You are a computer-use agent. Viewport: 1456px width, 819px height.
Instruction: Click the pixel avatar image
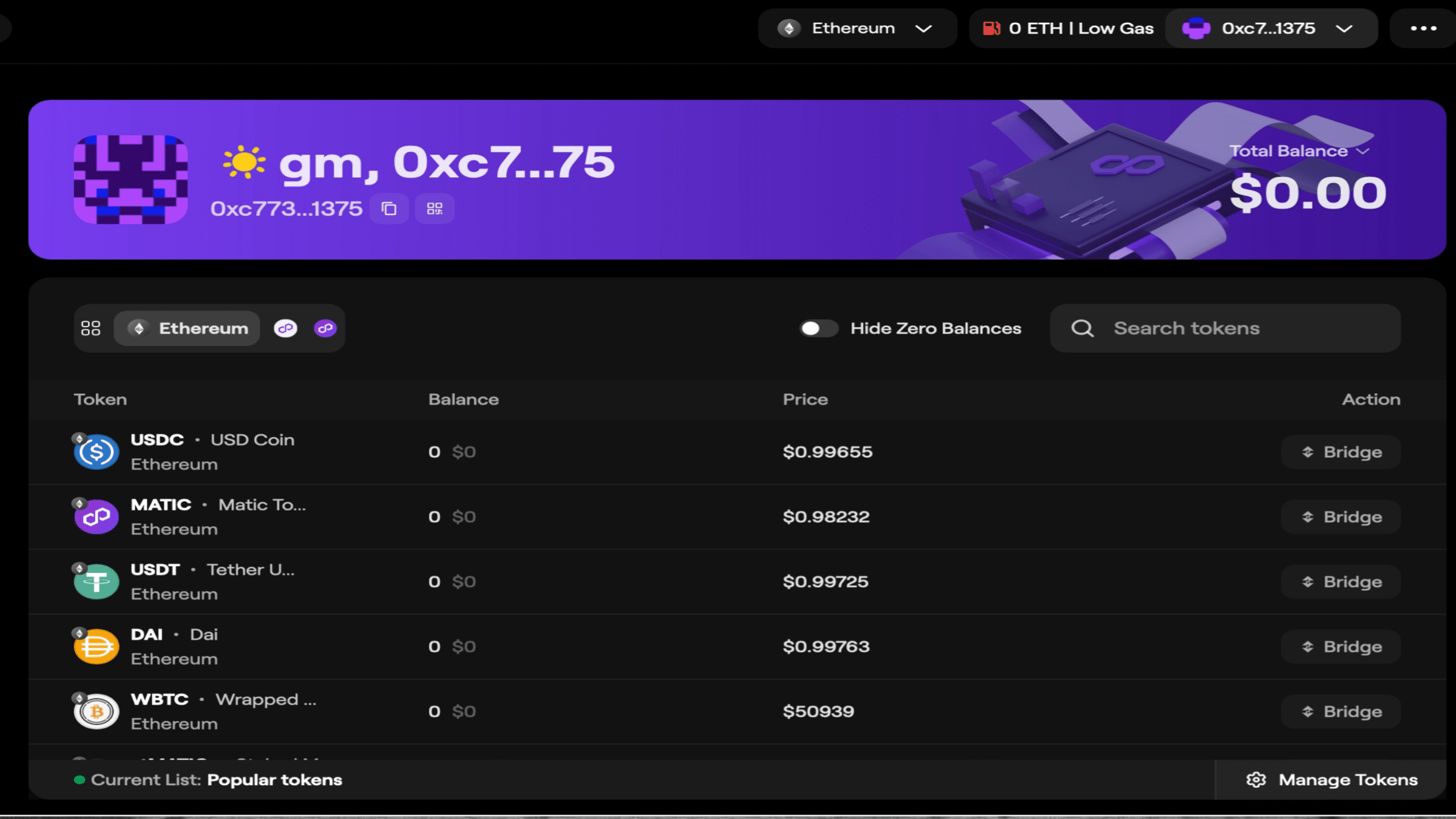tap(131, 180)
